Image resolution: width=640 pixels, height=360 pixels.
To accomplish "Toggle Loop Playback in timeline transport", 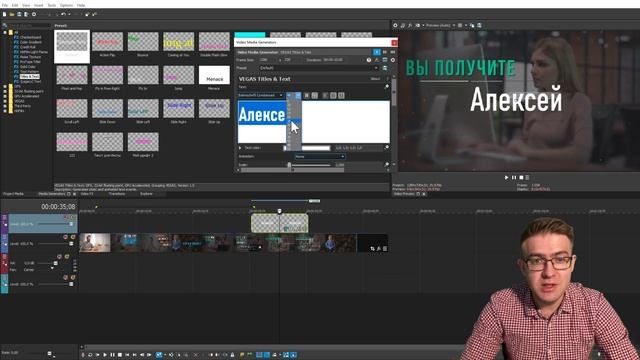I will pos(90,355).
